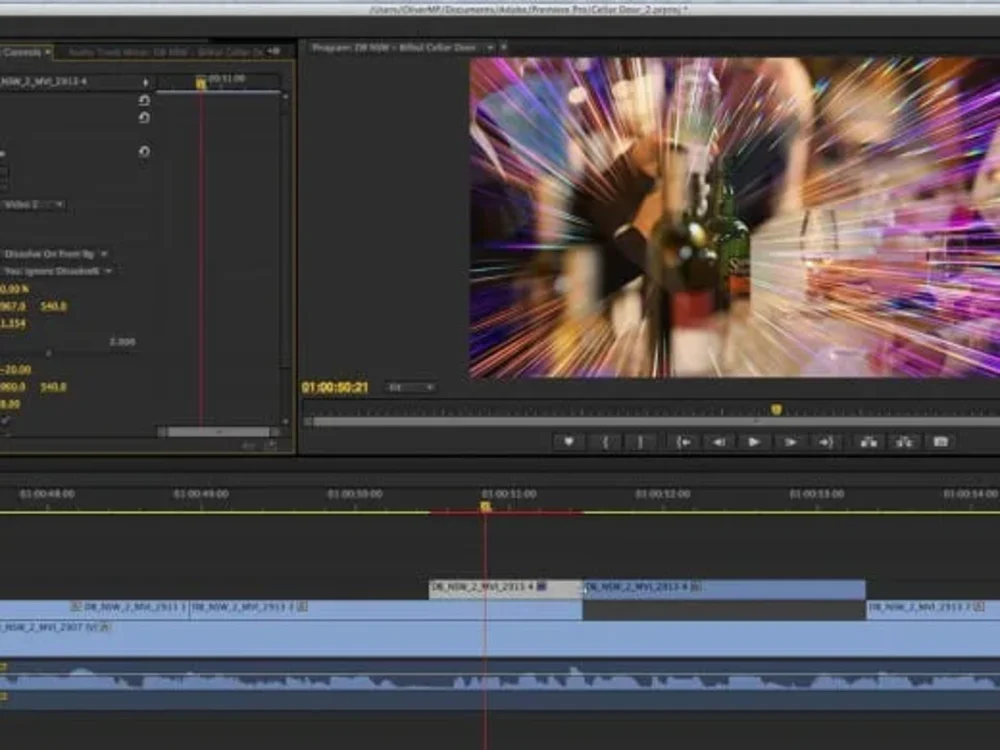Click the clip name header in Effect Controls

tap(43, 82)
